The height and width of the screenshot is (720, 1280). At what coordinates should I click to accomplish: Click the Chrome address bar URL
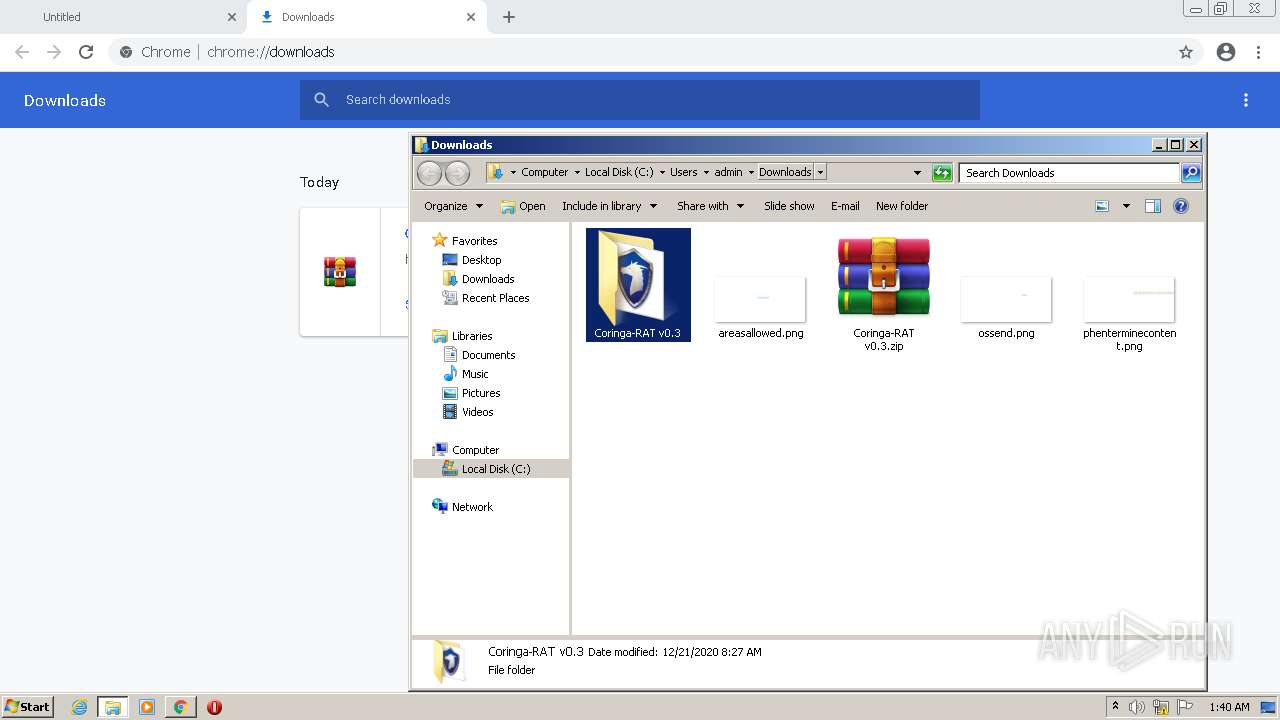click(271, 52)
